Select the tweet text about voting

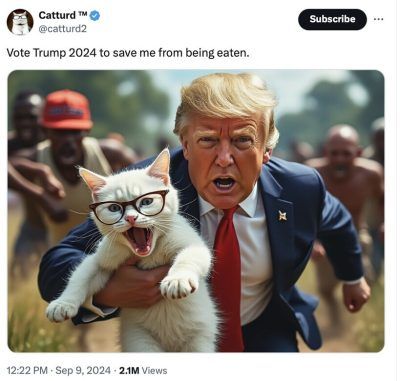coord(128,53)
